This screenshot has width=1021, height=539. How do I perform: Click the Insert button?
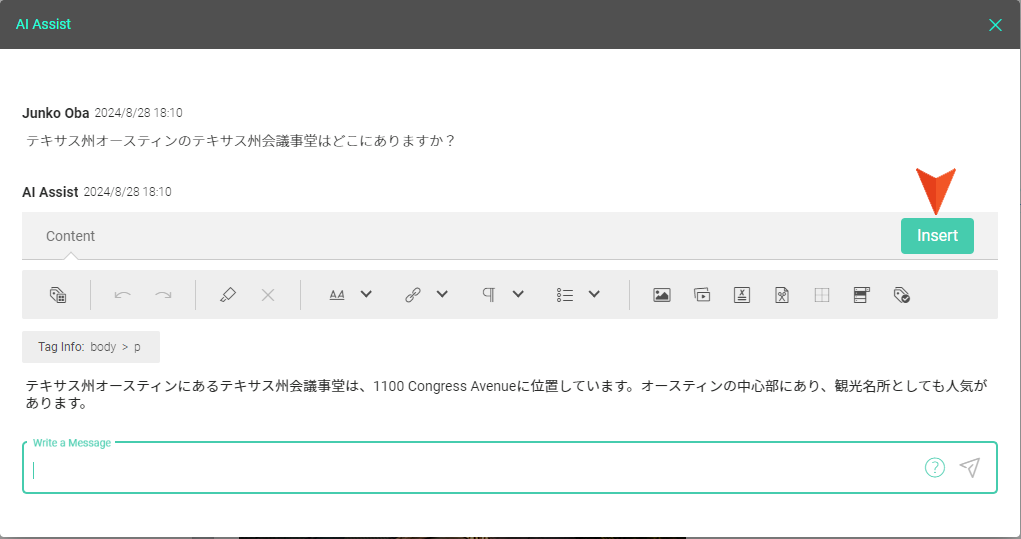(937, 236)
